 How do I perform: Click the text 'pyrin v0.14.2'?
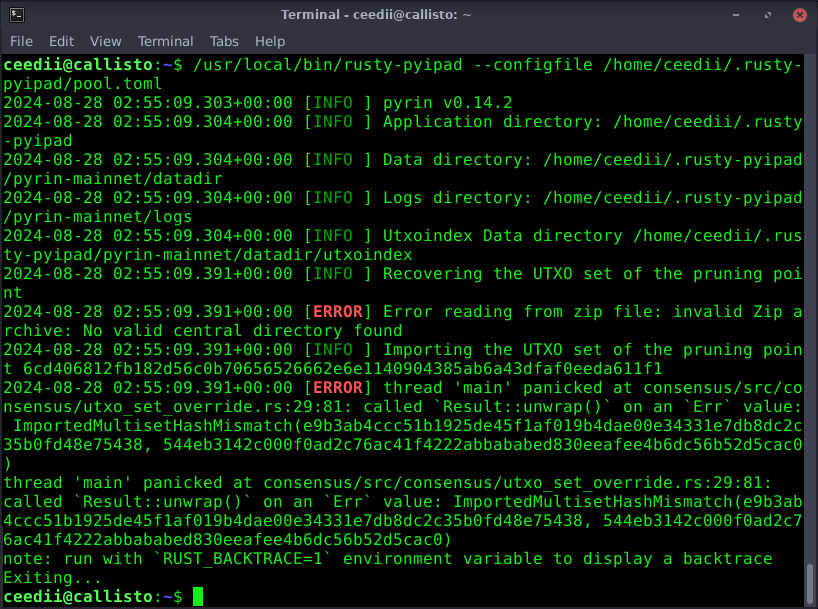pos(448,103)
